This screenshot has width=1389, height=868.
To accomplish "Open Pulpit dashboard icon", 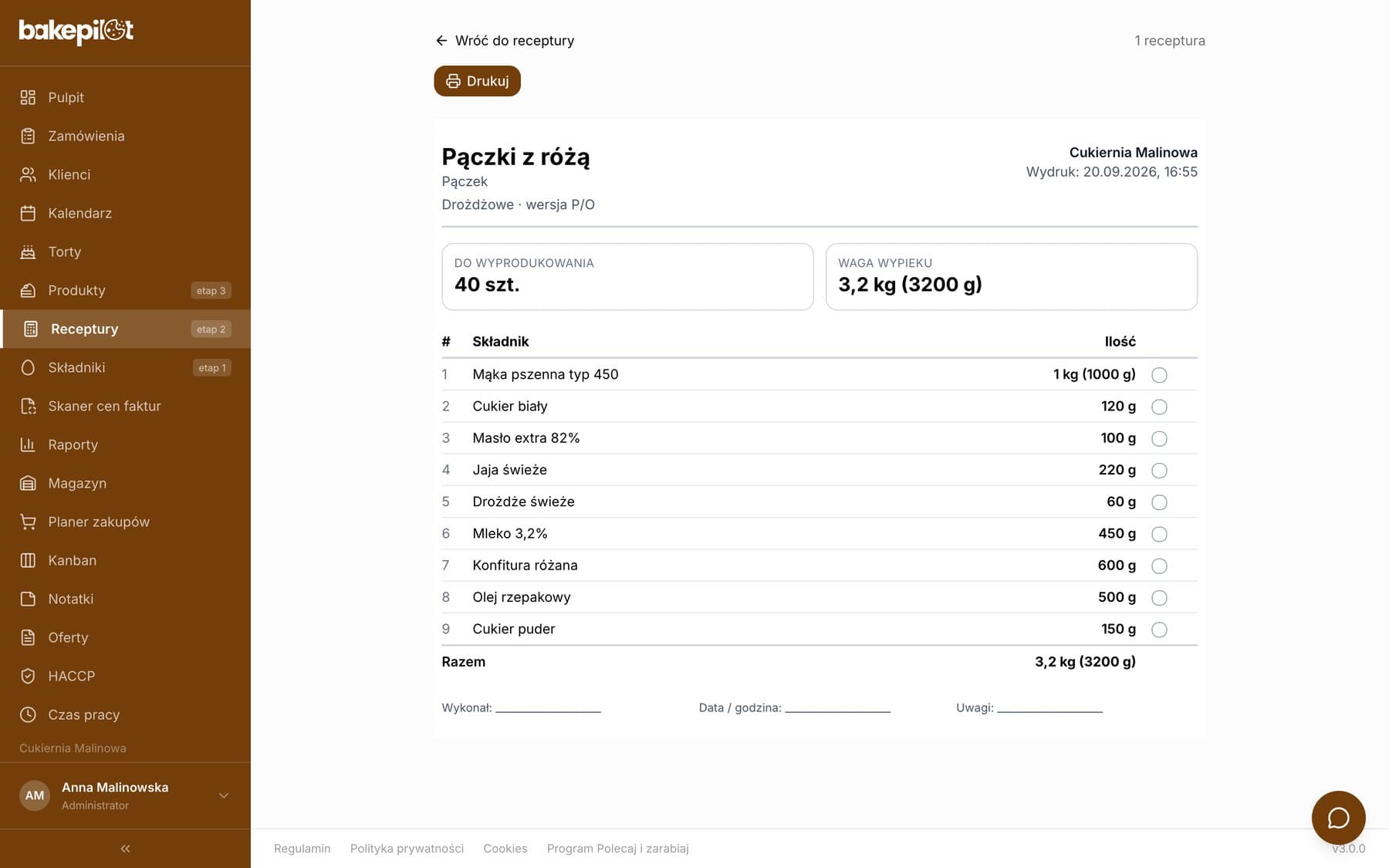I will click(28, 97).
